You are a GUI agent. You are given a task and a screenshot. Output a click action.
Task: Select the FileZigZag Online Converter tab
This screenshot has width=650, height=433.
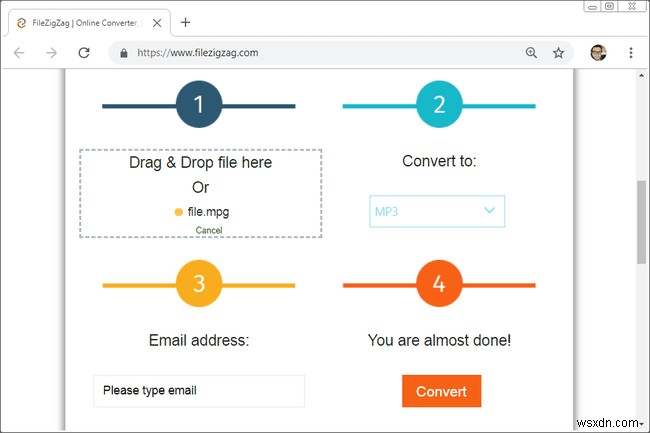coord(89,23)
